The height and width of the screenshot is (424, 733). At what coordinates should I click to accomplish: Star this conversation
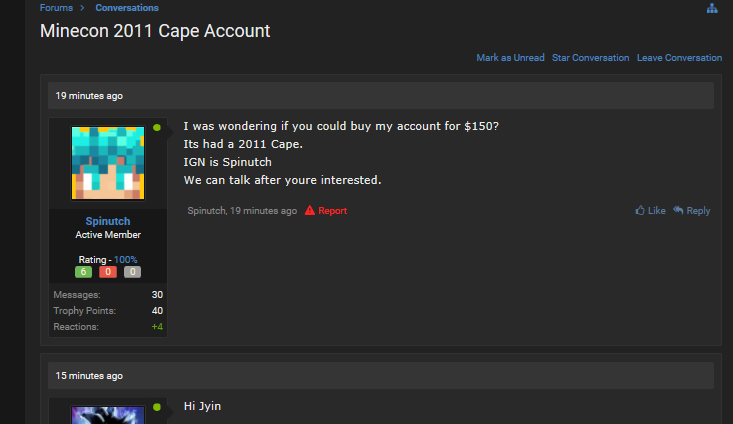tap(591, 58)
